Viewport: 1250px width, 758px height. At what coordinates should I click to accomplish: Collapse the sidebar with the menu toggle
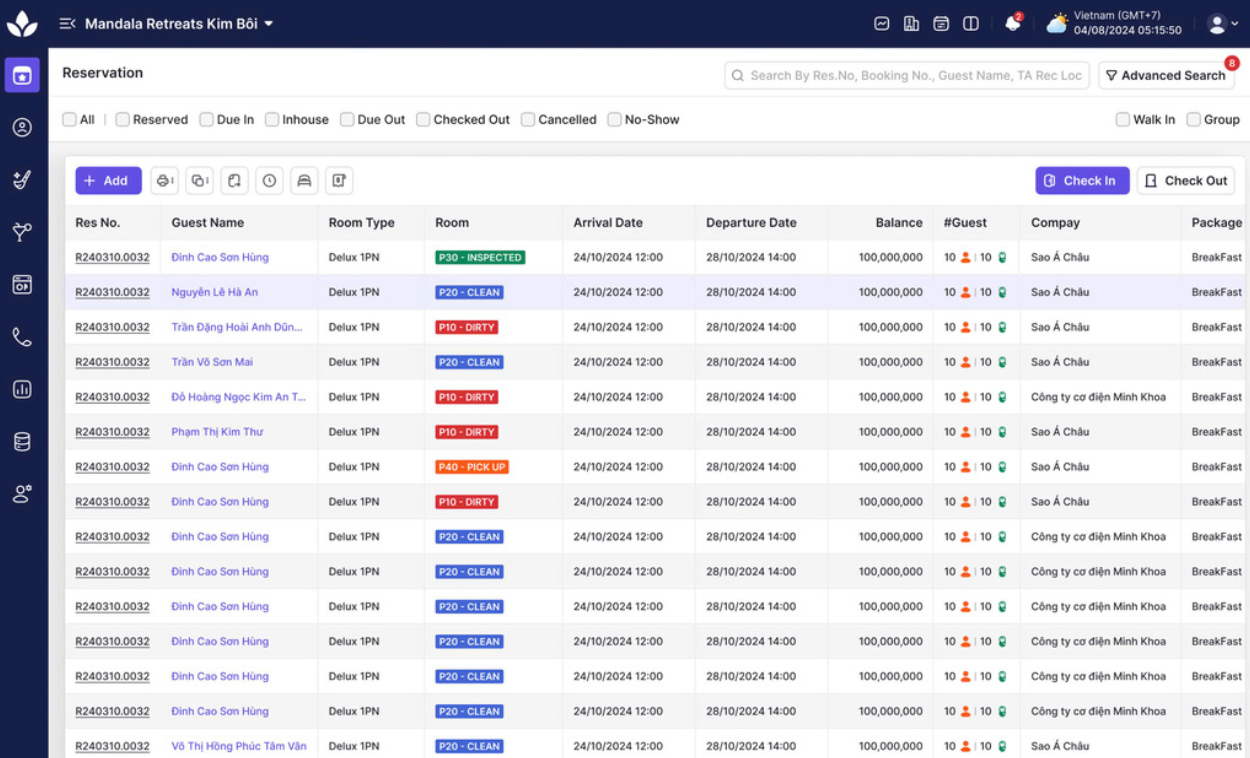click(x=67, y=24)
